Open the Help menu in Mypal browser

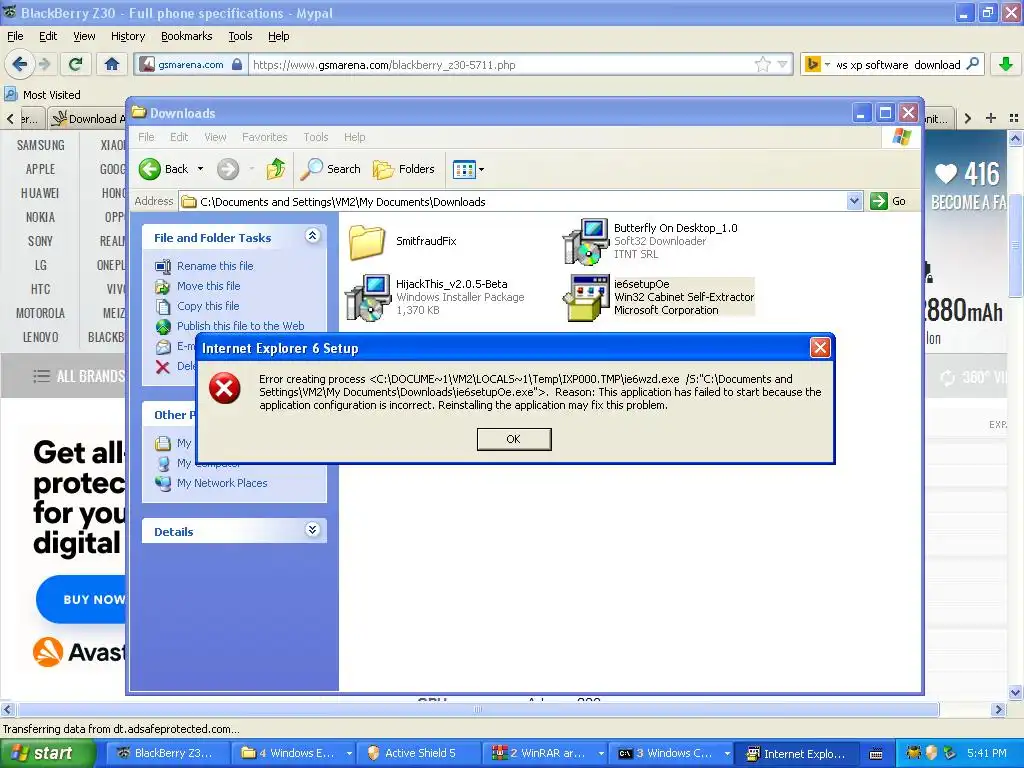coord(279,36)
